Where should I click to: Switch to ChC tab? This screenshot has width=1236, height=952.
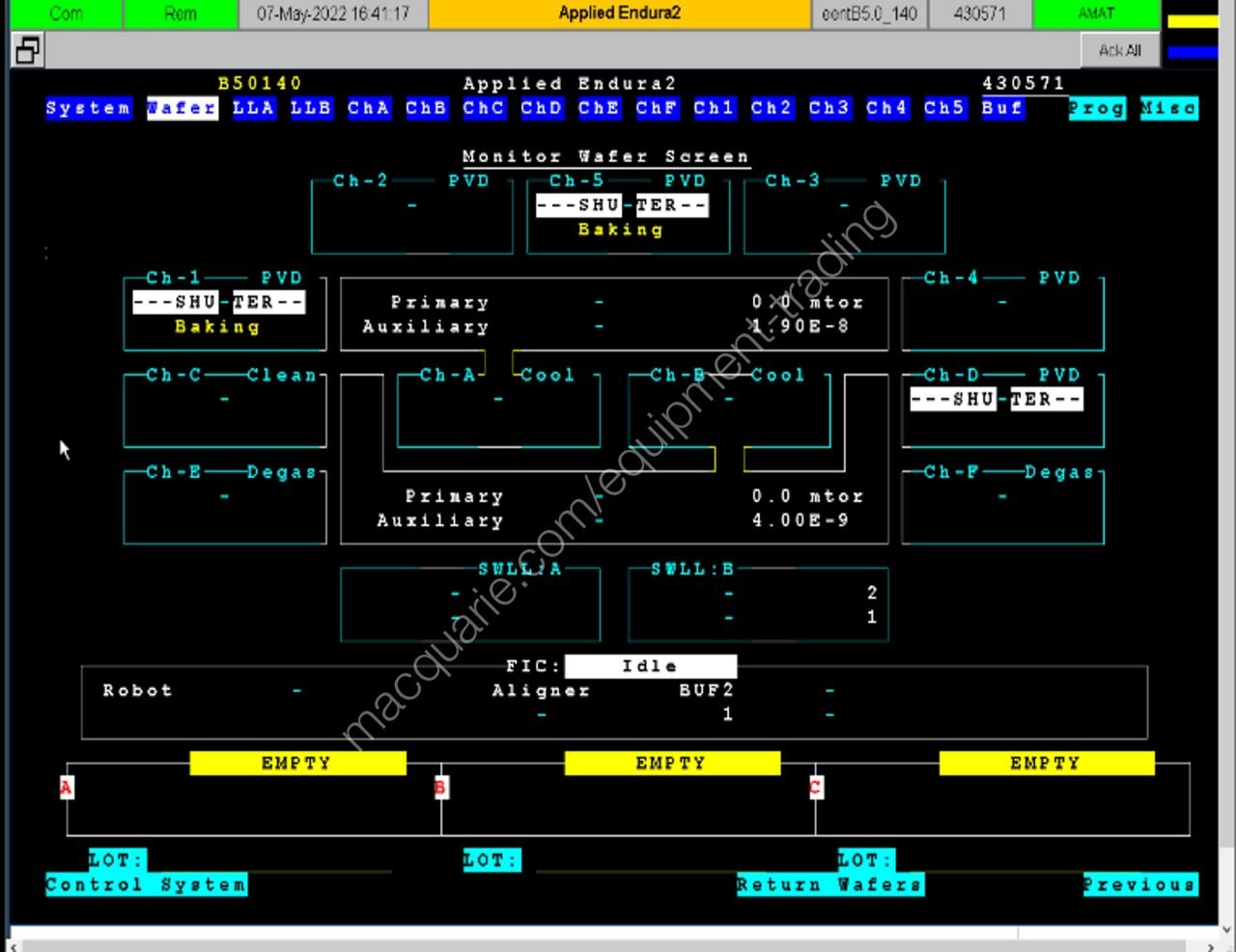click(x=484, y=108)
